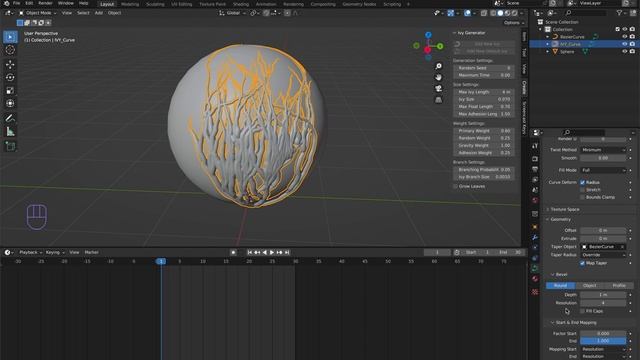Viewport: 640px width, 360px height.
Task: Click the Add New Ivy button
Action: coord(484,44)
